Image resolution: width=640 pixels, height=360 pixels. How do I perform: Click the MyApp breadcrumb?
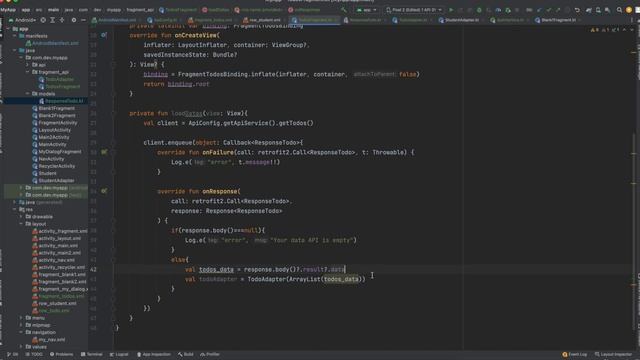(8, 10)
